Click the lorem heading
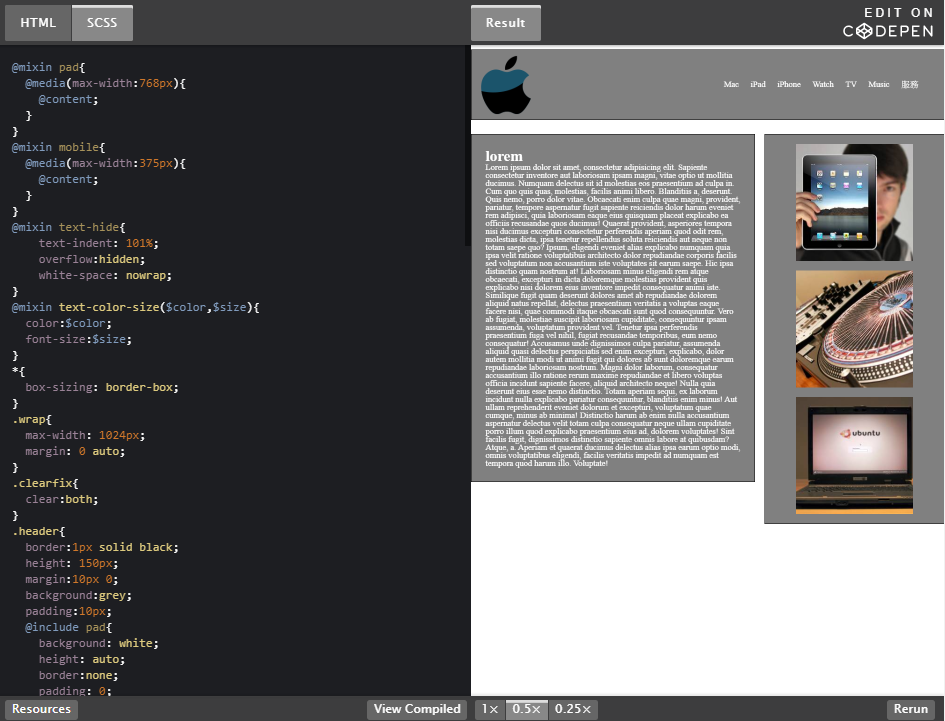Screen dimensions: 945x721 click(x=504, y=156)
